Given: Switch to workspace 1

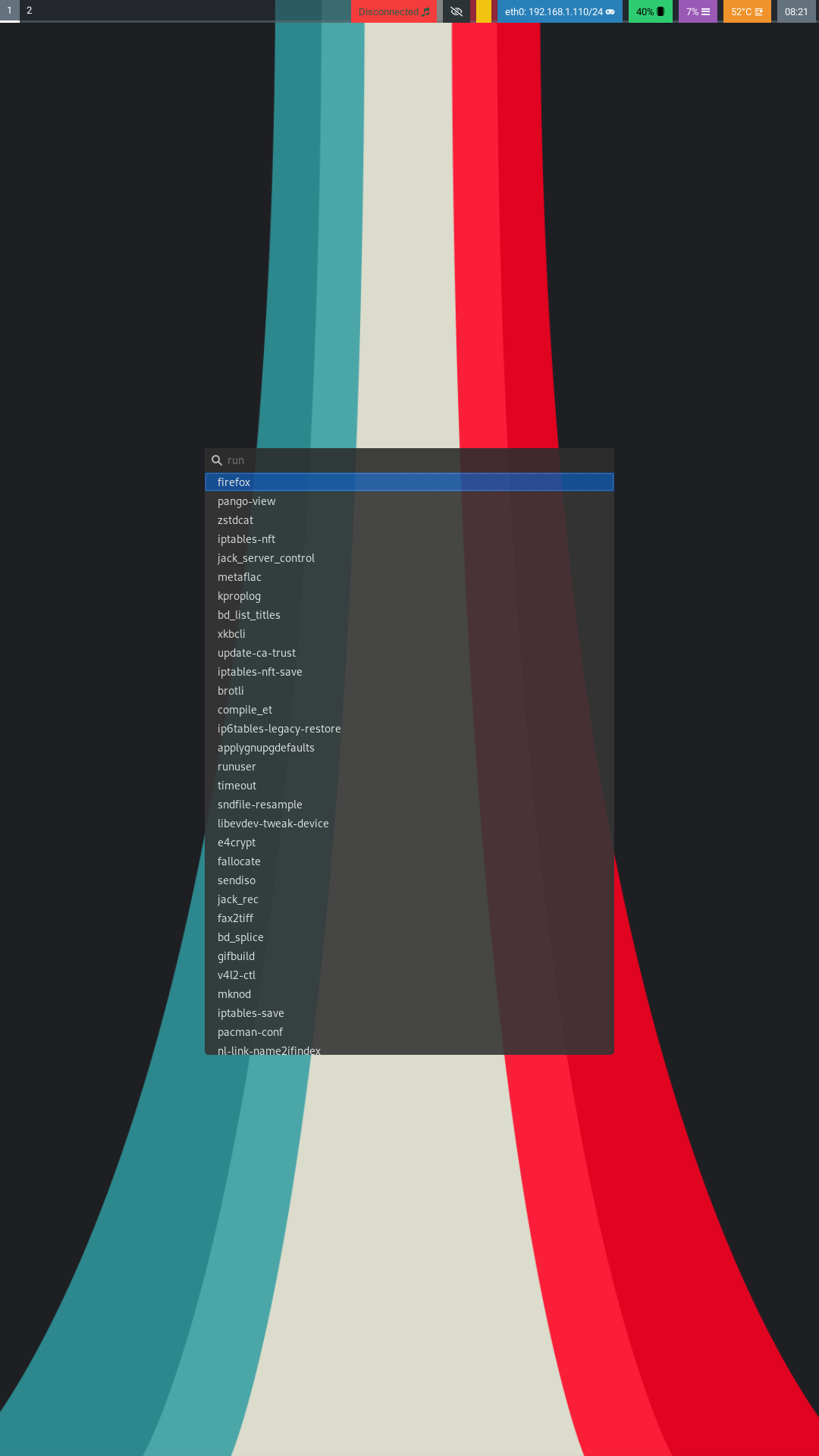Looking at the screenshot, I should click(x=9, y=11).
